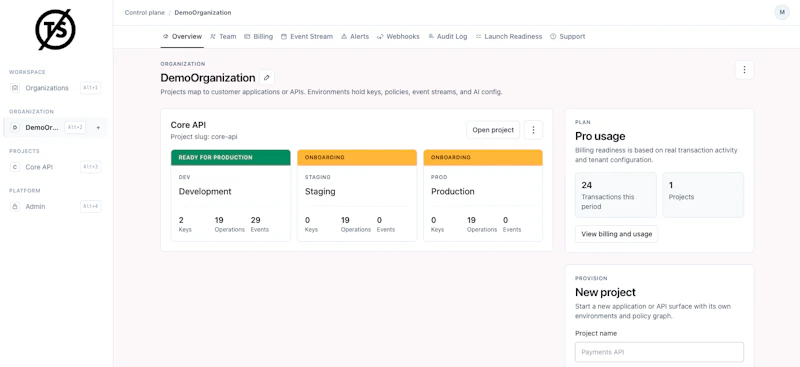This screenshot has width=800, height=367.
Task: Click the Launch Readiness checklist icon
Action: click(478, 37)
